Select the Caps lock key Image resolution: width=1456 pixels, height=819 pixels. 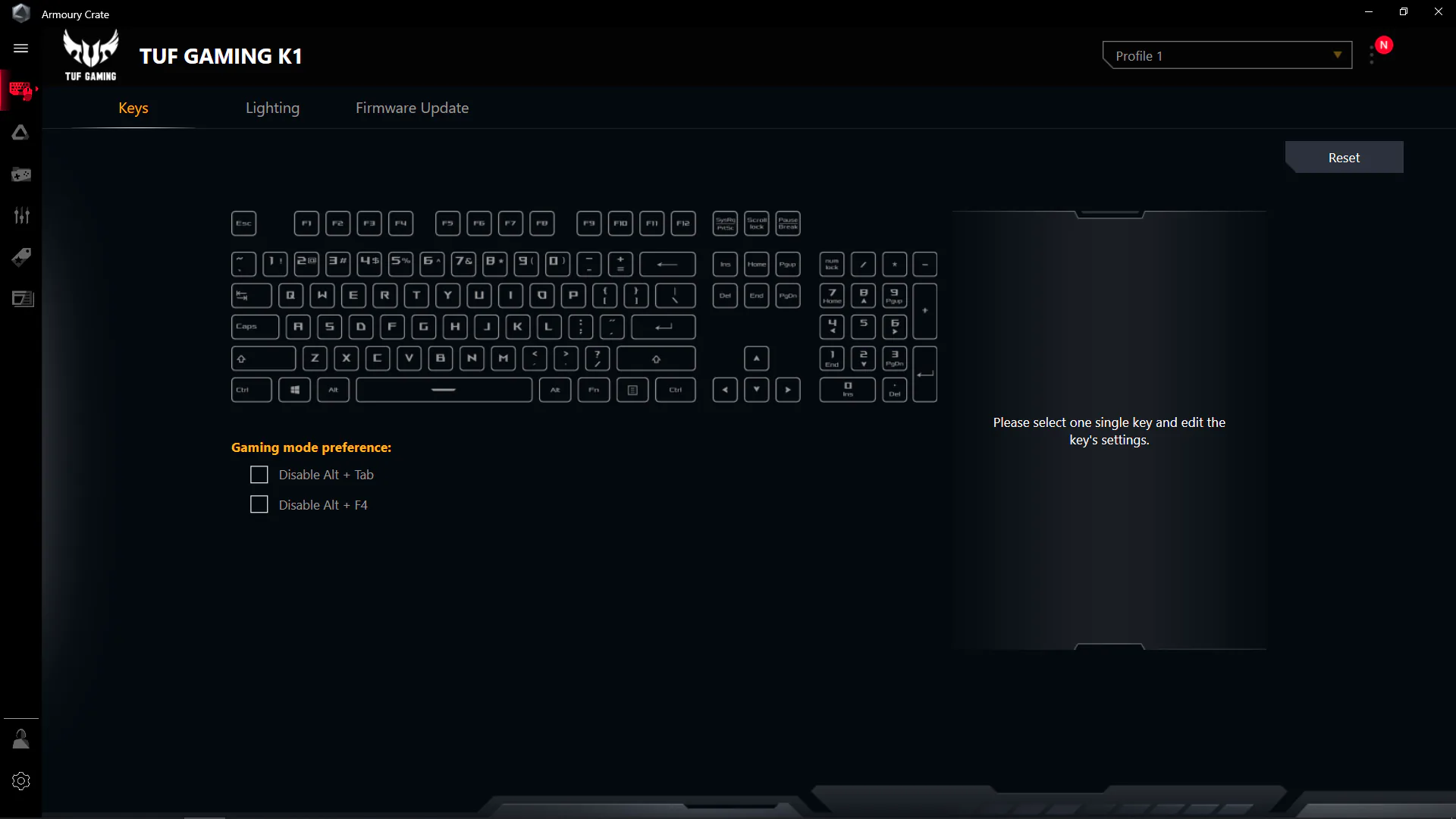click(255, 327)
